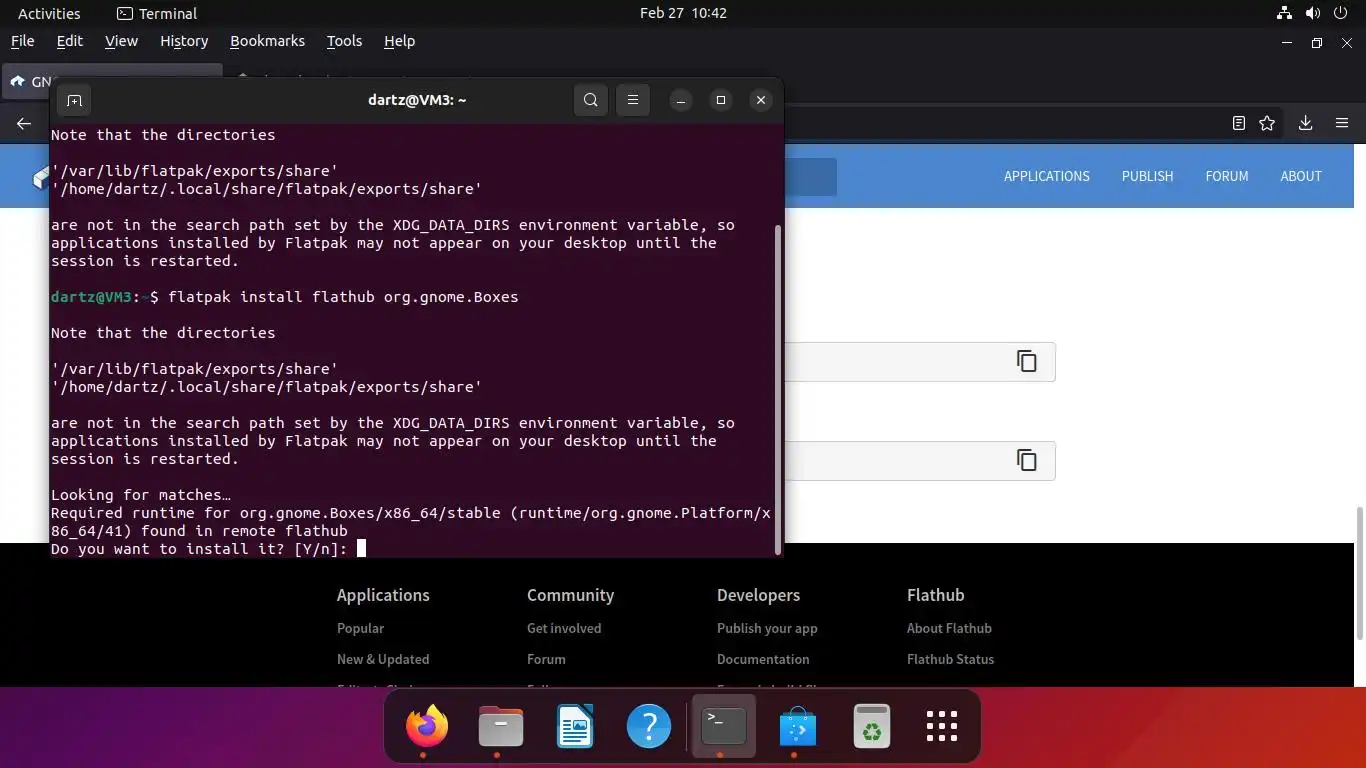1366x768 pixels.
Task: Click the terminal input cursor after [Y/n]:
Action: (361, 548)
